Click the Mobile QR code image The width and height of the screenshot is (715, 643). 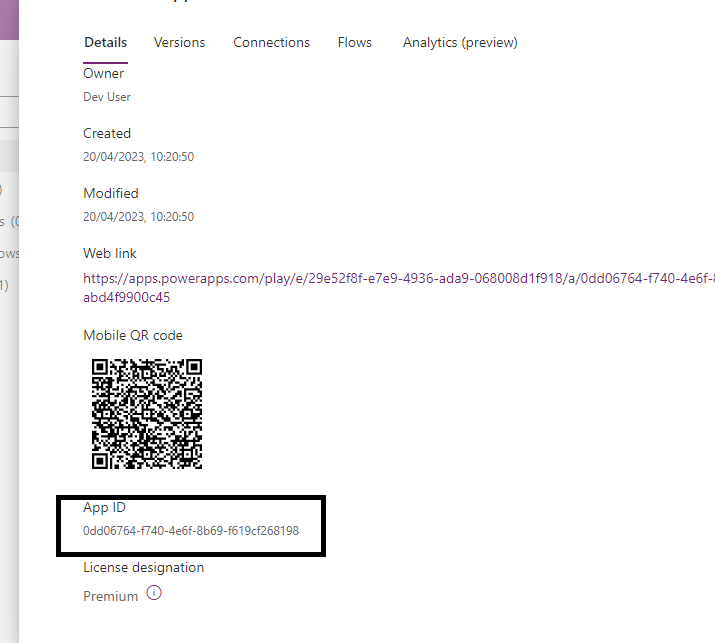tap(147, 414)
